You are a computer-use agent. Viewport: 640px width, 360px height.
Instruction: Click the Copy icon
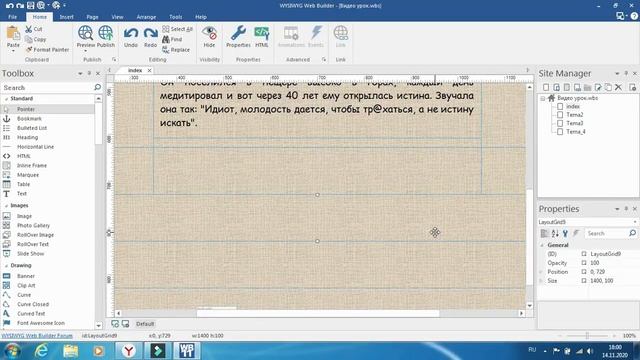point(29,39)
